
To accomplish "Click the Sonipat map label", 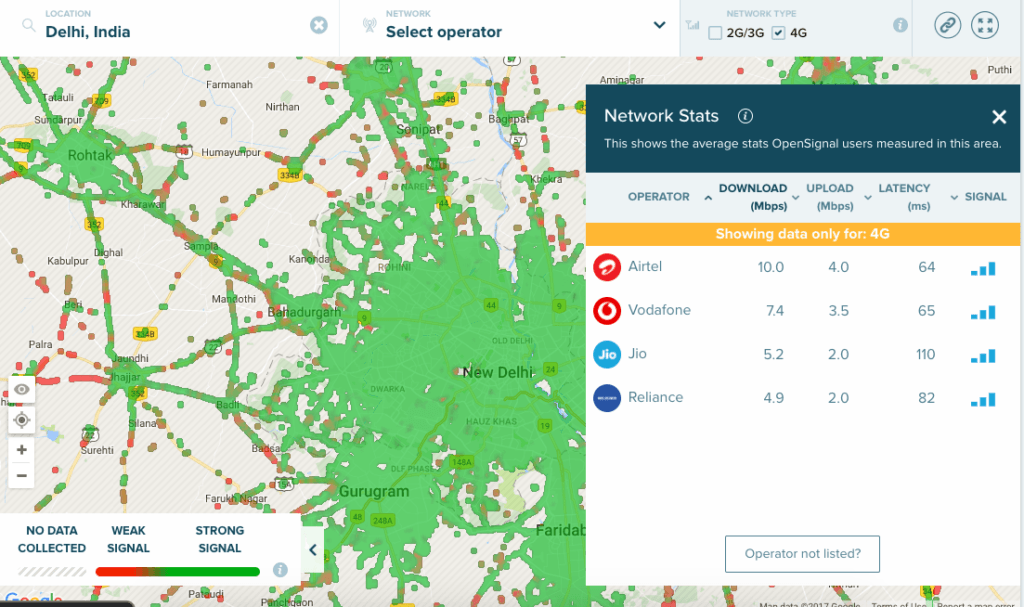I will (418, 129).
